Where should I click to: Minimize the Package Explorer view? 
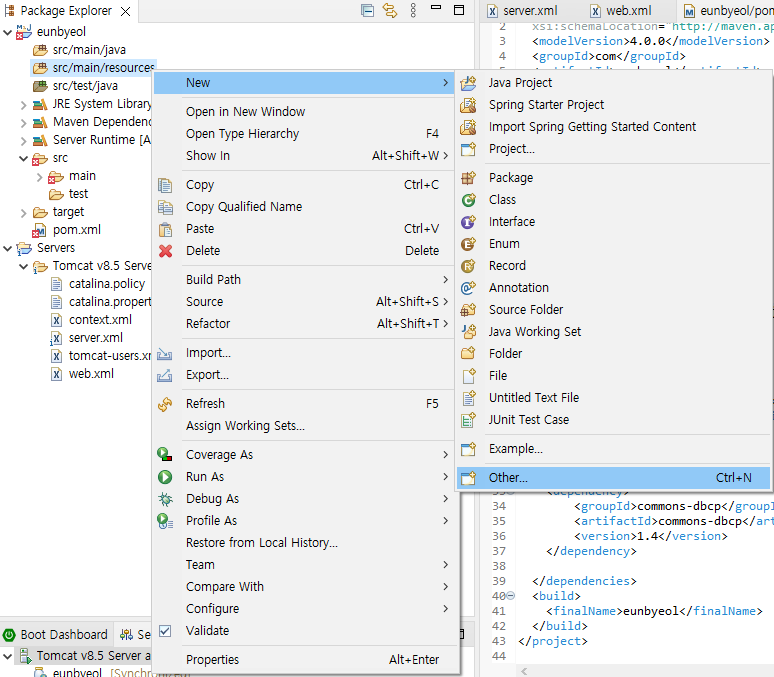click(x=436, y=7)
